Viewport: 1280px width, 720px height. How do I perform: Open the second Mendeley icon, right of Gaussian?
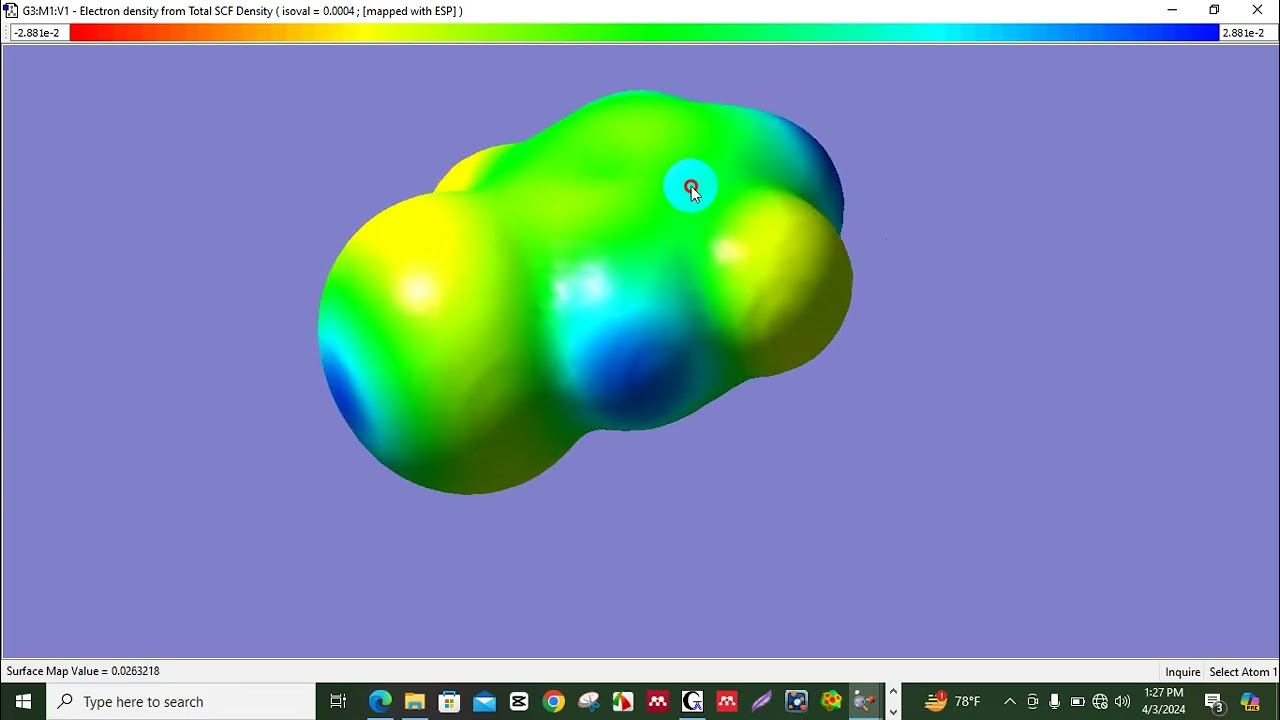(x=727, y=702)
